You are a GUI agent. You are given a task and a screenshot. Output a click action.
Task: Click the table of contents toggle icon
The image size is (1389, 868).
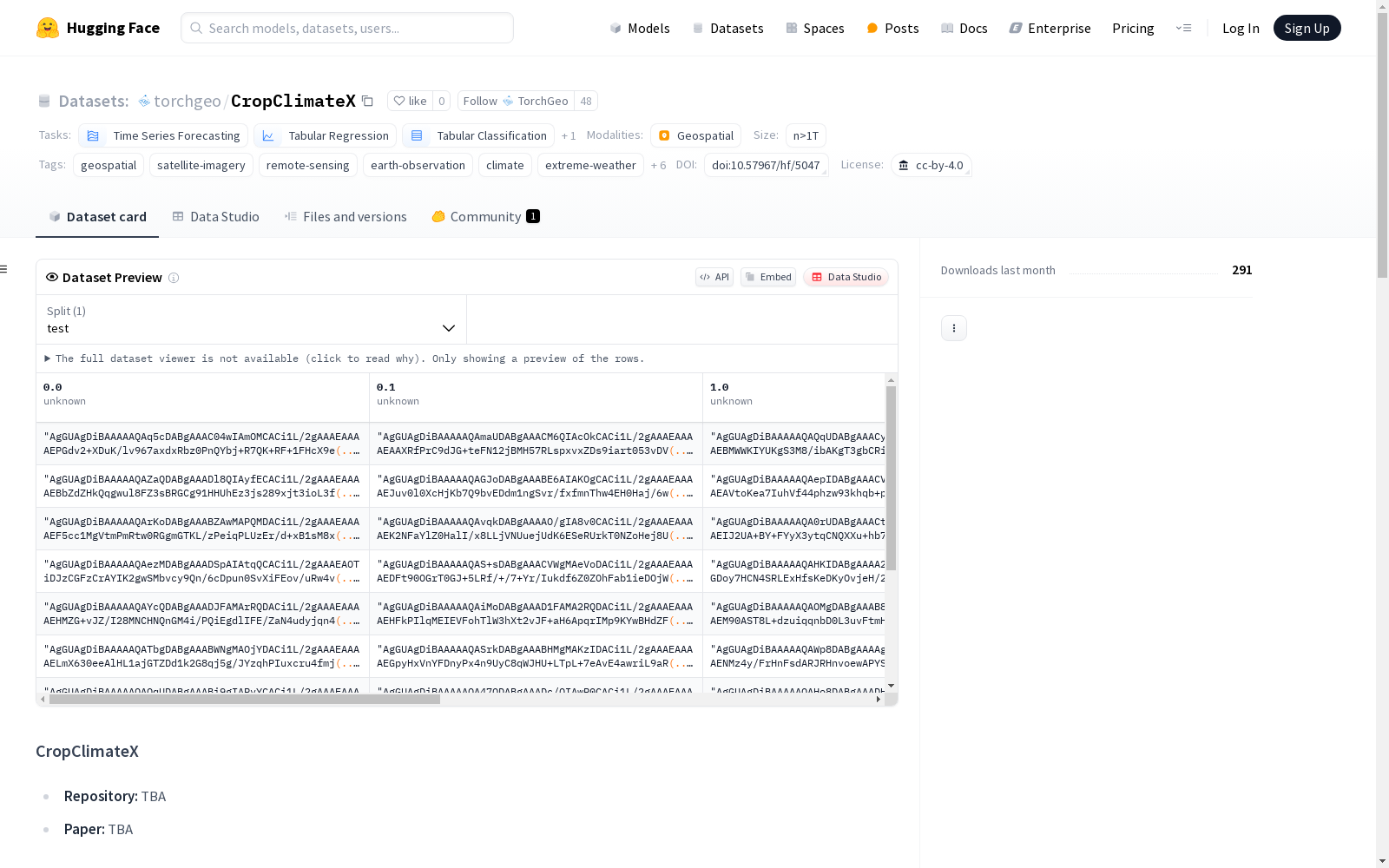tap(4, 269)
